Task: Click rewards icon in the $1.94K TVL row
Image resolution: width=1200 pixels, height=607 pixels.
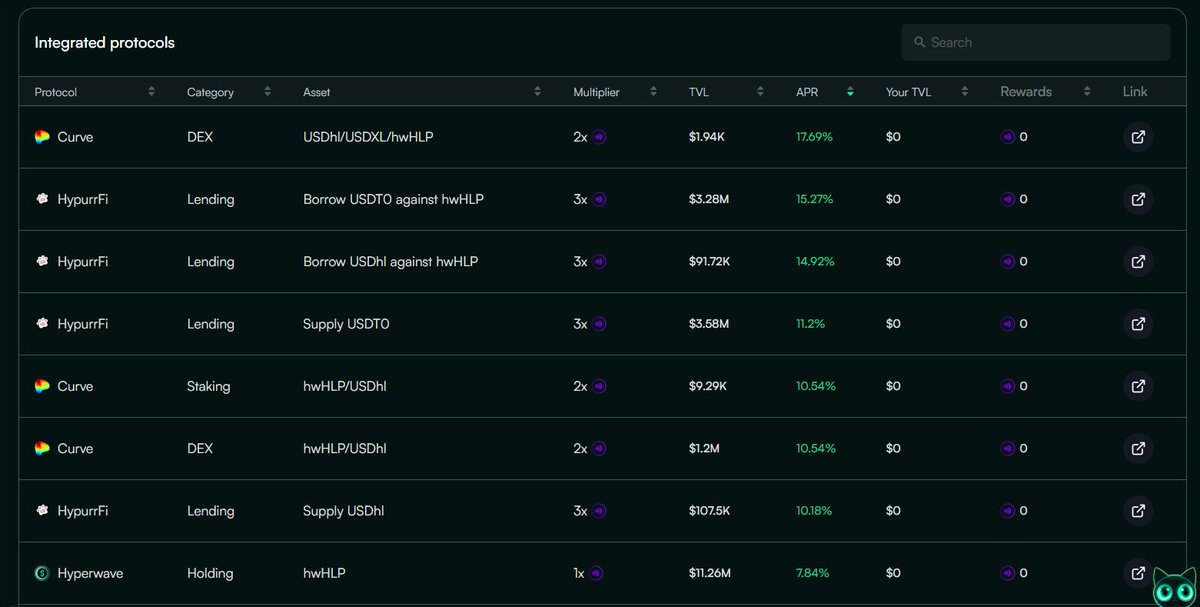Action: pos(1008,137)
